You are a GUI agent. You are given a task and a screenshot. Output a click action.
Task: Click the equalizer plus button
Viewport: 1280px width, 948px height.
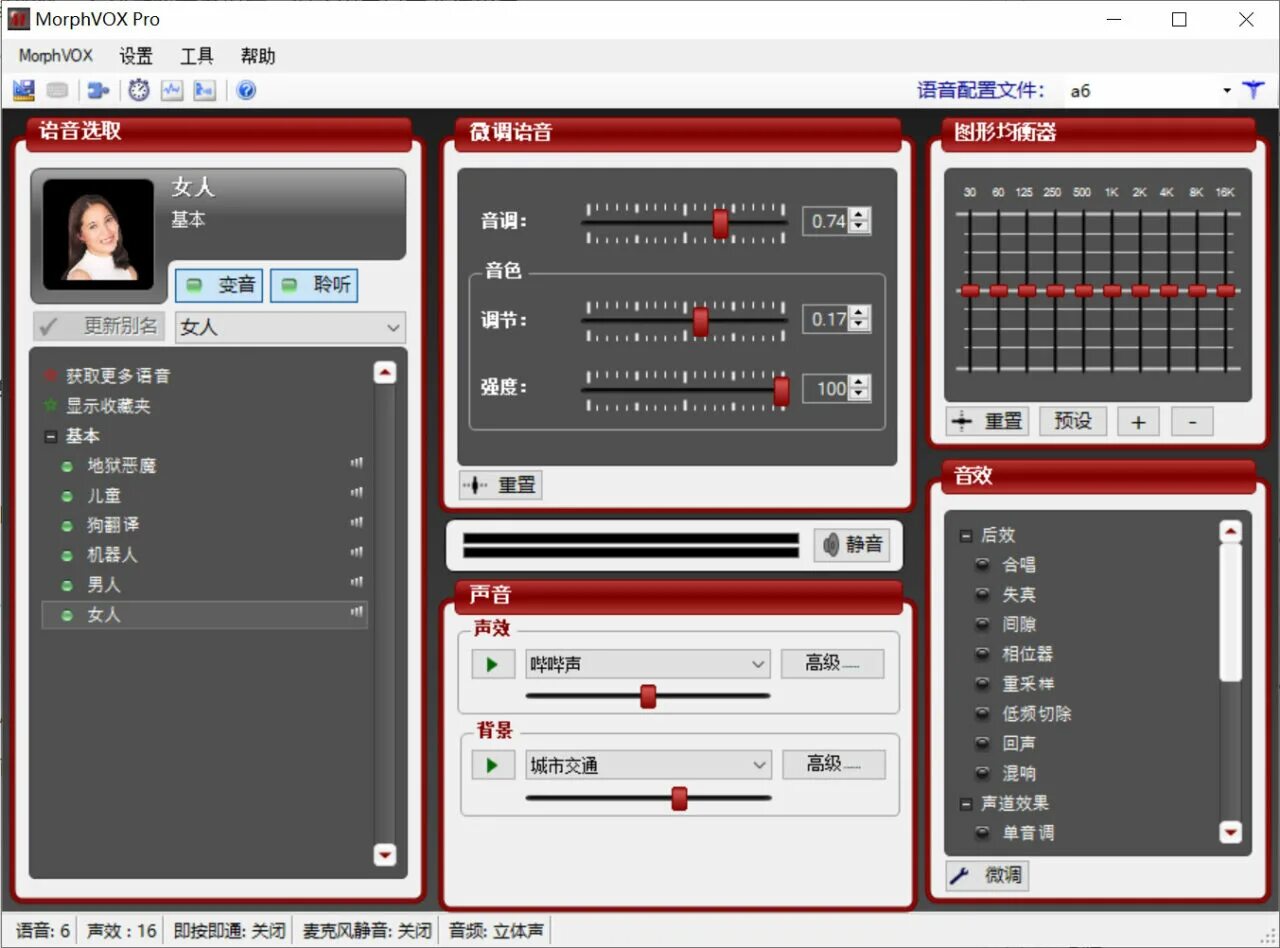click(x=1138, y=422)
